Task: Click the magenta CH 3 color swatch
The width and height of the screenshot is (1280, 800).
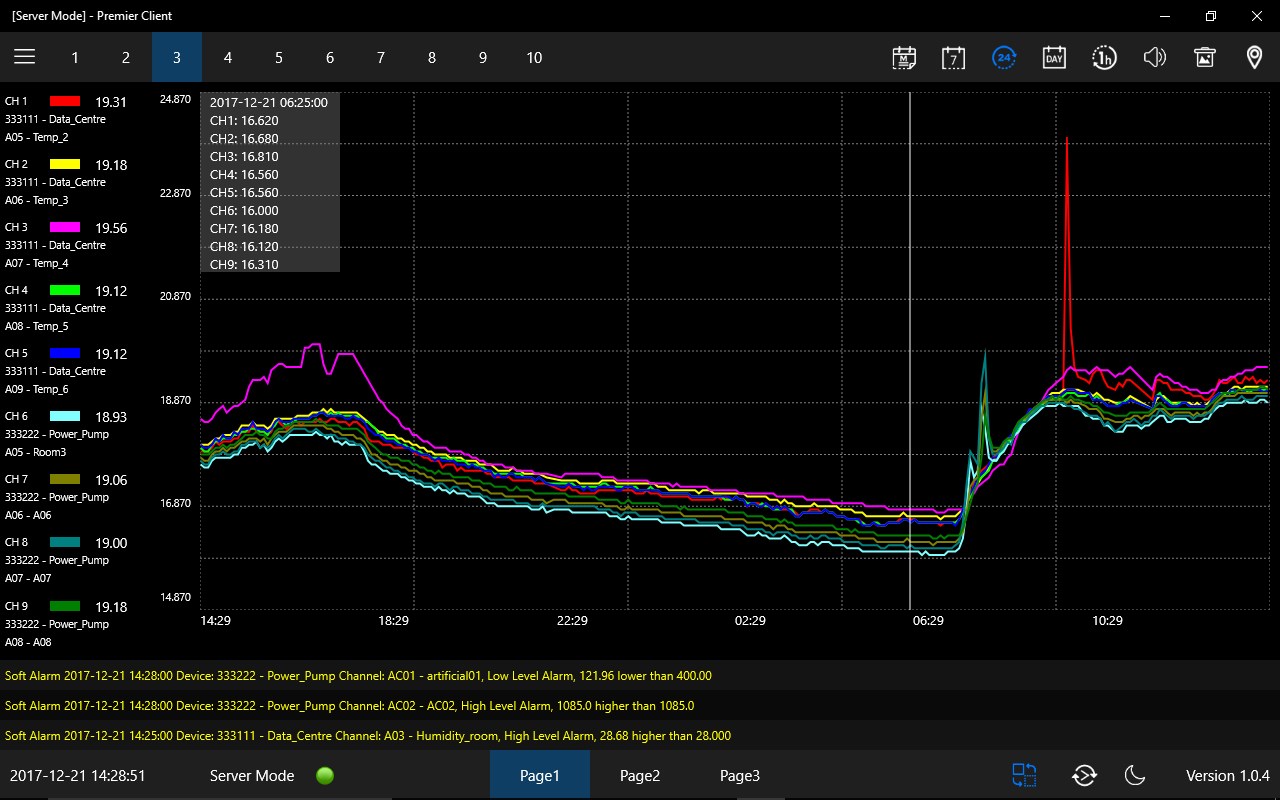Action: [x=65, y=227]
